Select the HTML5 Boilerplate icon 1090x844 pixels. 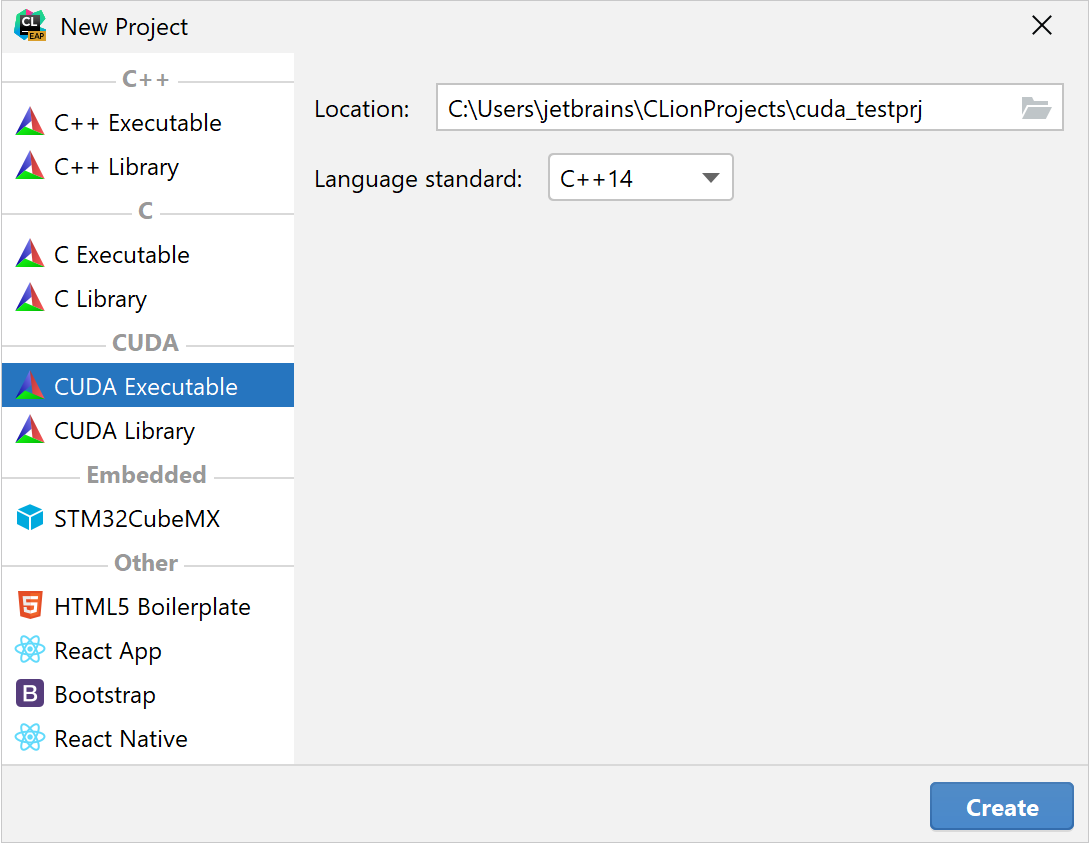(30, 606)
